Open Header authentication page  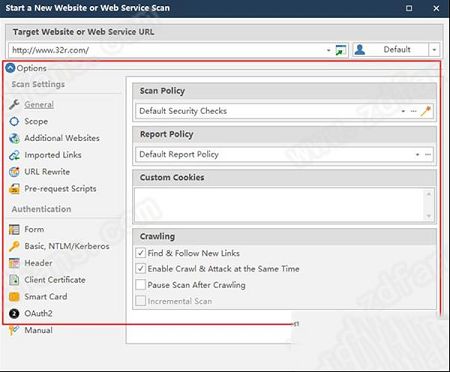pos(38,263)
